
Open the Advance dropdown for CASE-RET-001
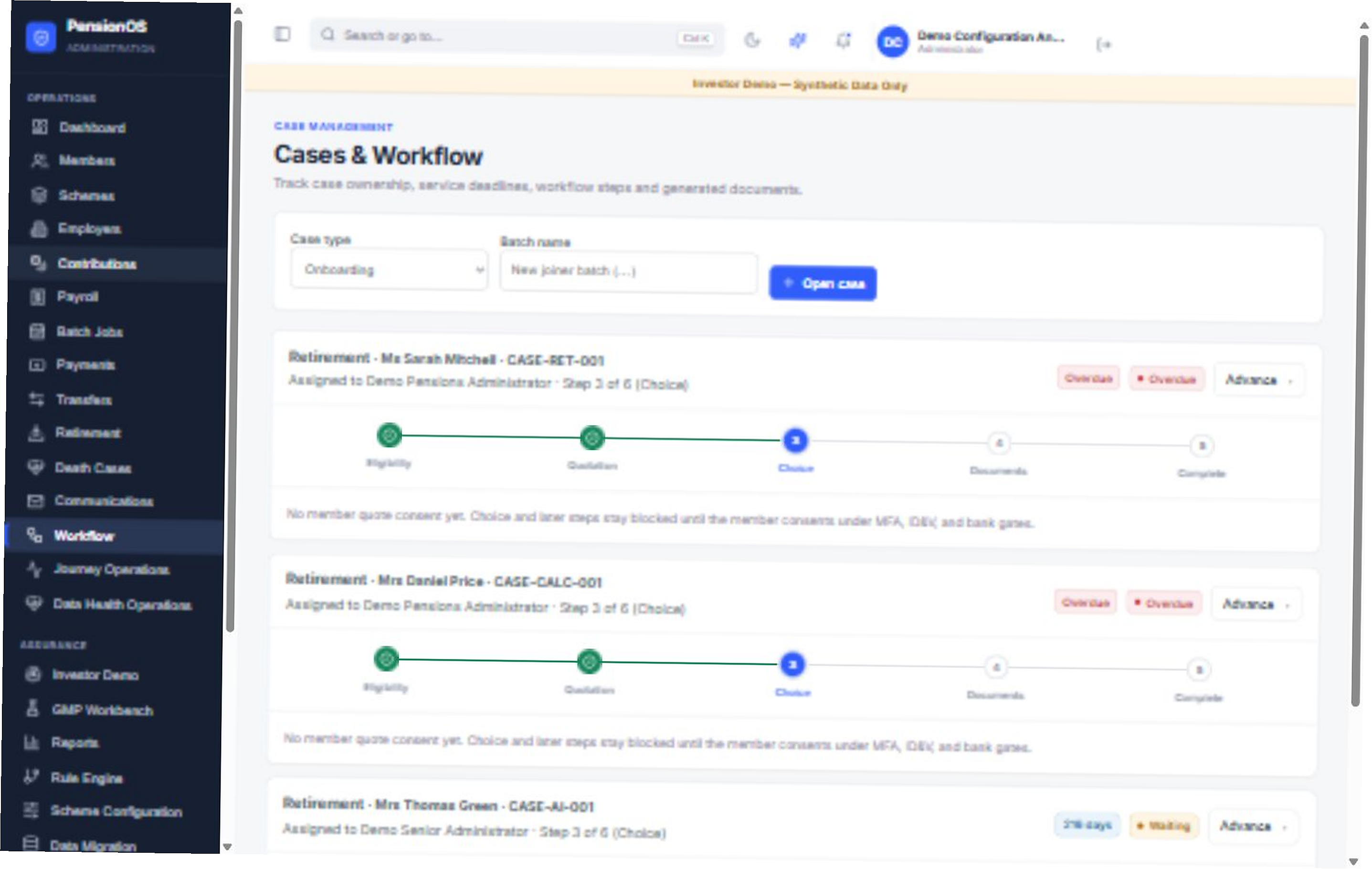click(x=1259, y=381)
